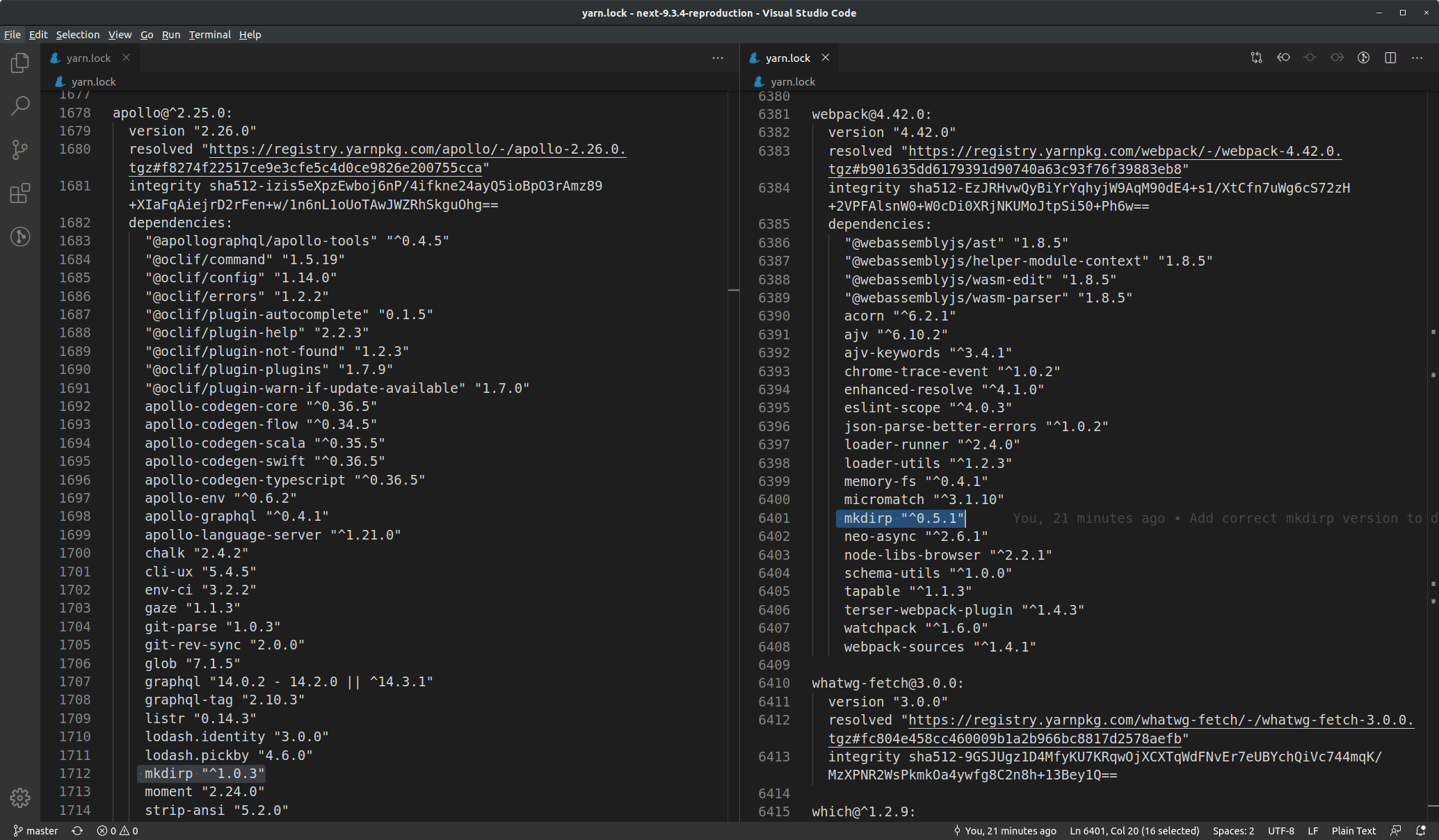Show errors and warnings count panel
The image size is (1439, 840).
tap(118, 831)
